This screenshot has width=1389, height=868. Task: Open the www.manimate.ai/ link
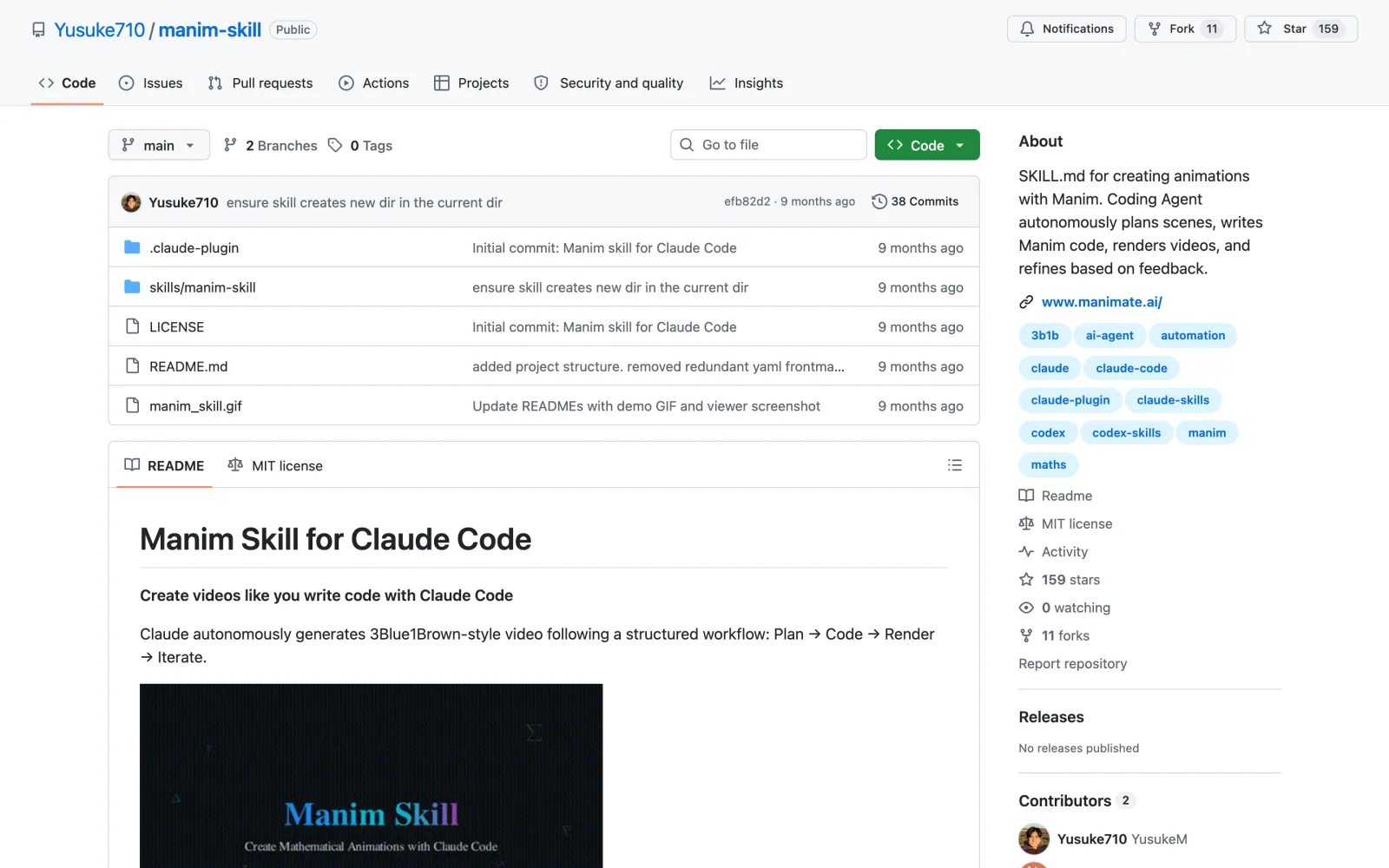(1102, 302)
